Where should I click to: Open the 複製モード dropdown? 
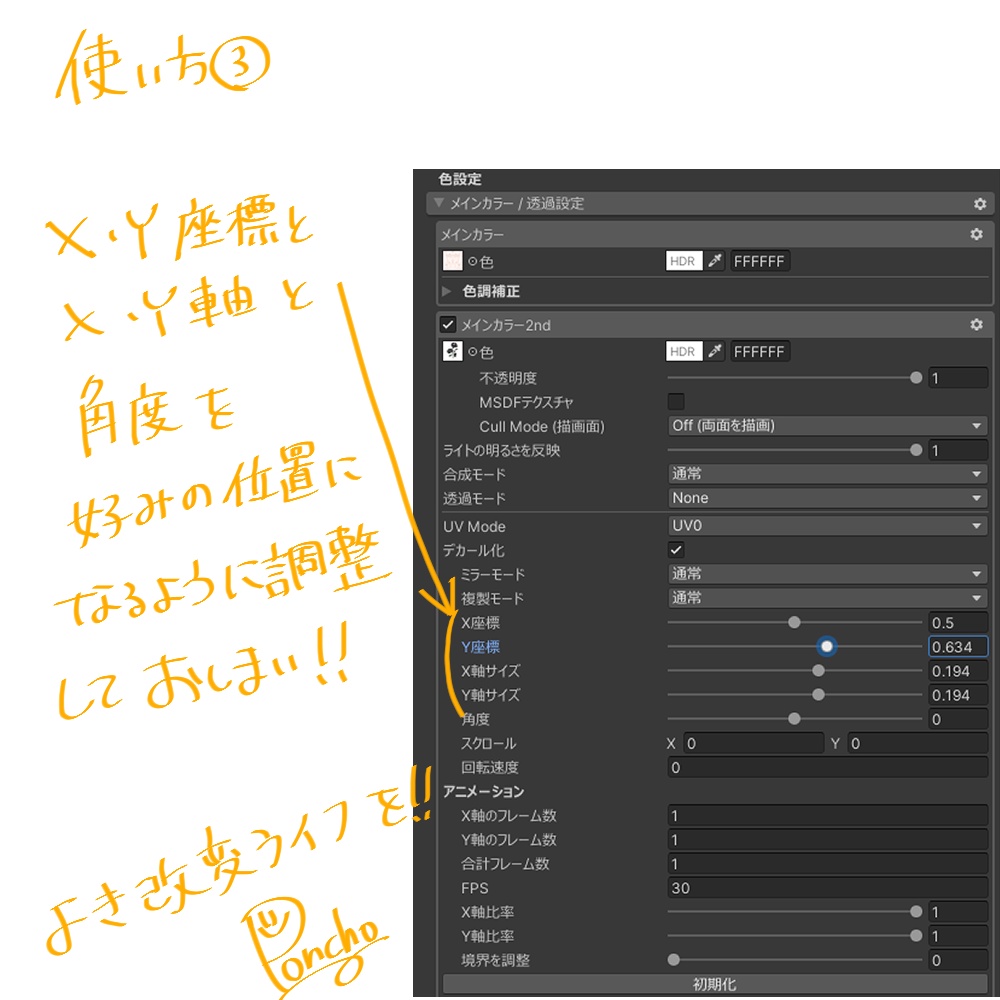pyautogui.click(x=827, y=598)
